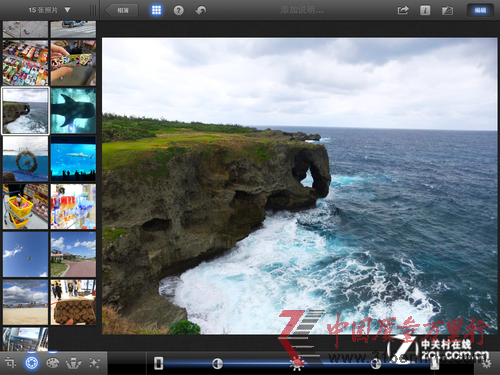Toggle the blue edit mode button
Screen dimensions: 500x375
pos(480,10)
